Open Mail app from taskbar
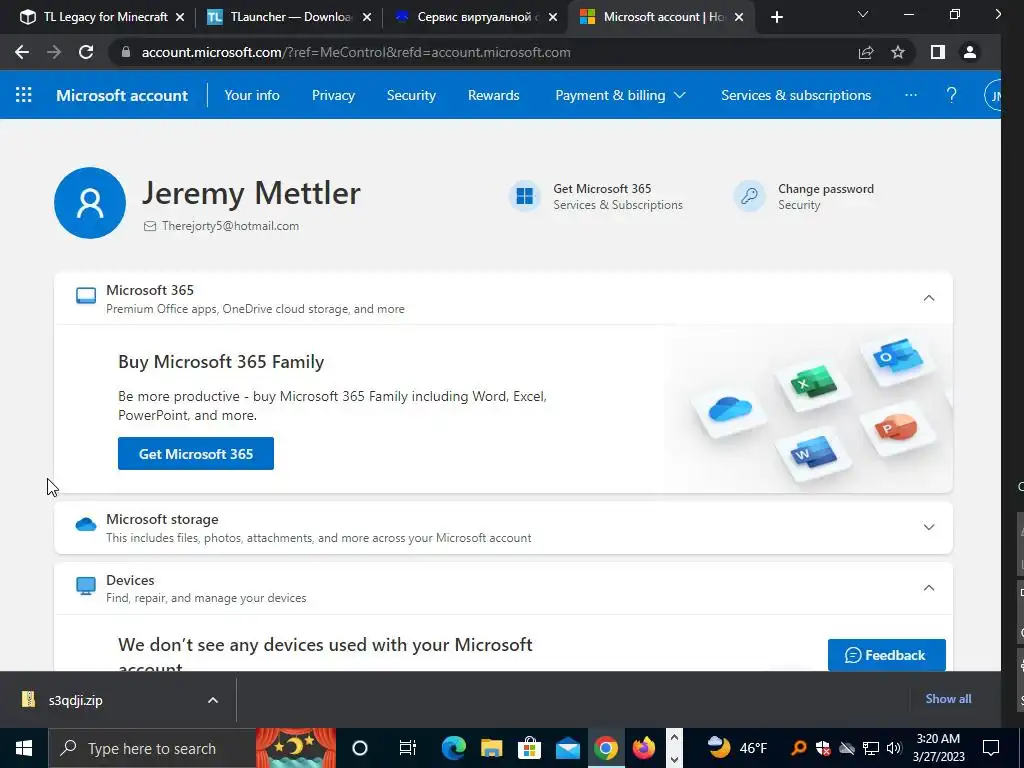The image size is (1024, 768). (568, 748)
